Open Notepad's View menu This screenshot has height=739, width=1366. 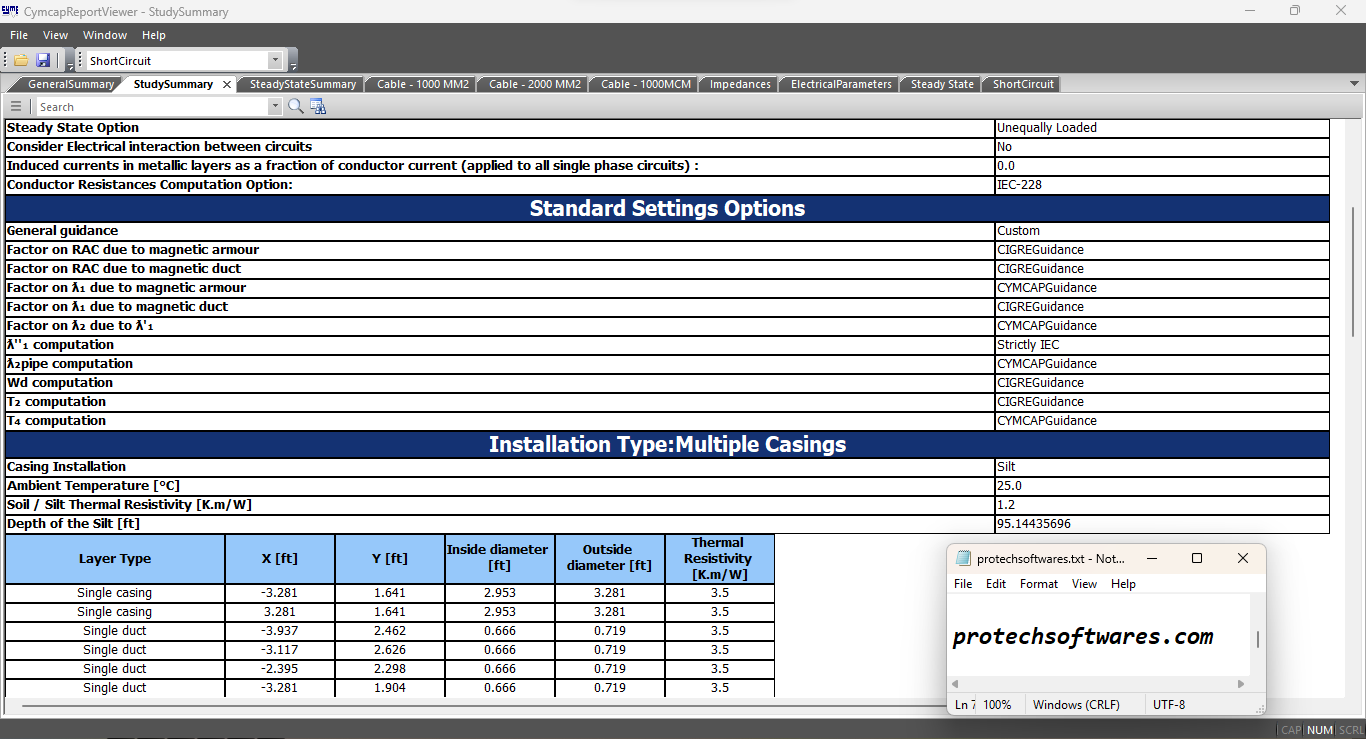[x=1084, y=584]
